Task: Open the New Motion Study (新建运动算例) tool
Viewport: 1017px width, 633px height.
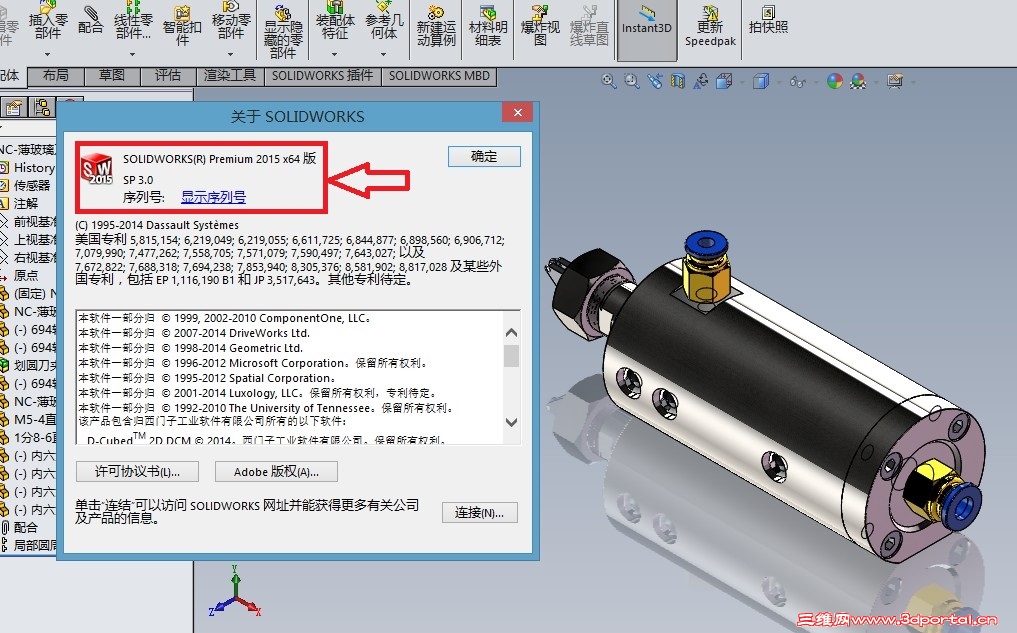Action: click(436, 26)
